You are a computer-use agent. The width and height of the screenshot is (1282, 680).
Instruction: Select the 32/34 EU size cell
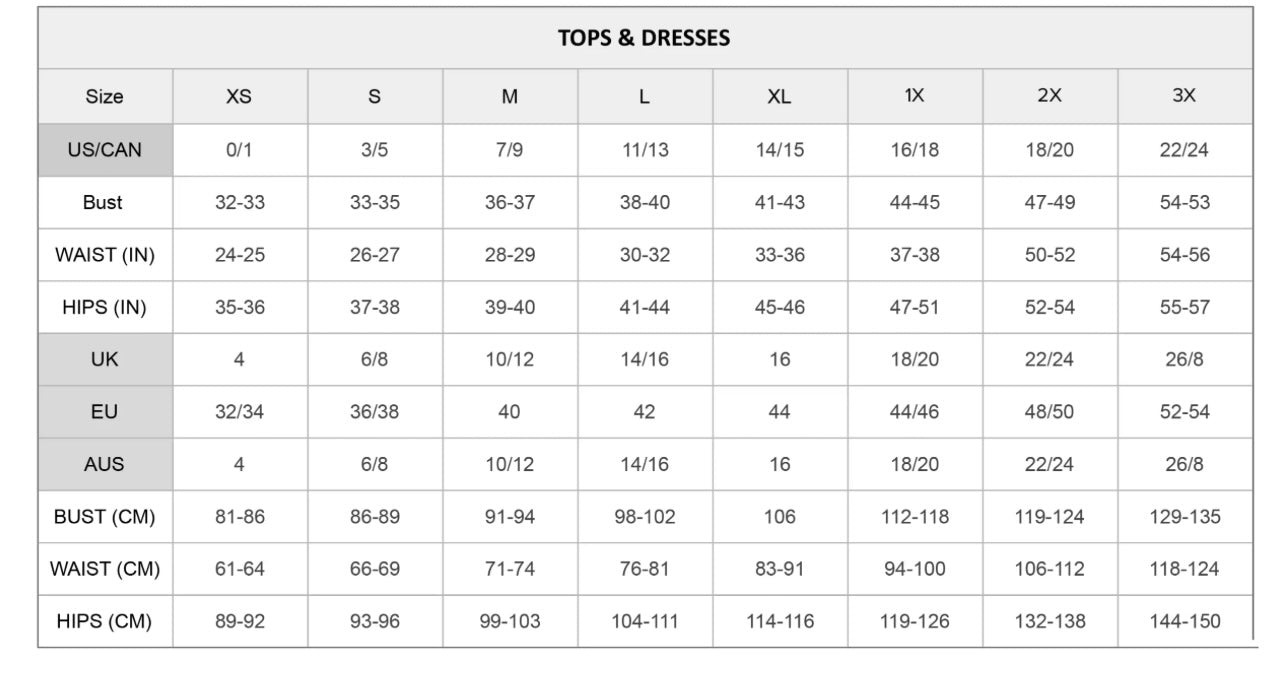(x=240, y=411)
